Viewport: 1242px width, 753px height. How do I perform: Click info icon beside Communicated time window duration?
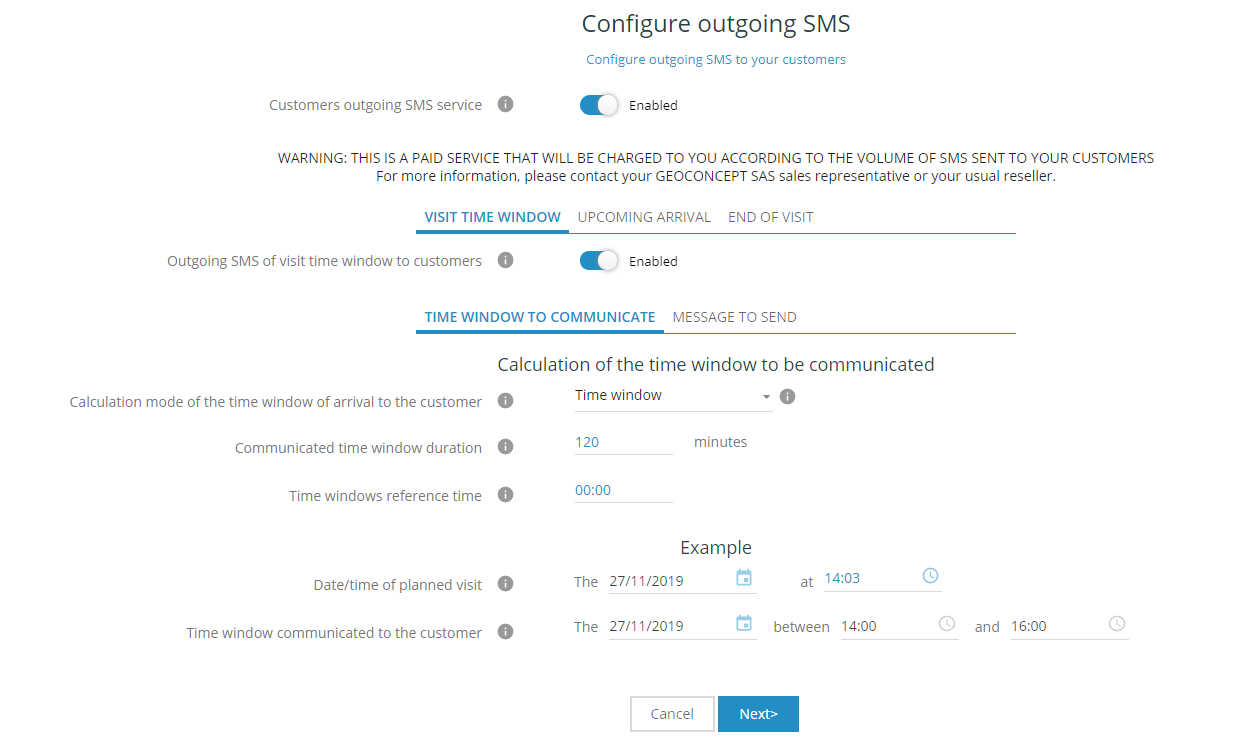point(506,447)
